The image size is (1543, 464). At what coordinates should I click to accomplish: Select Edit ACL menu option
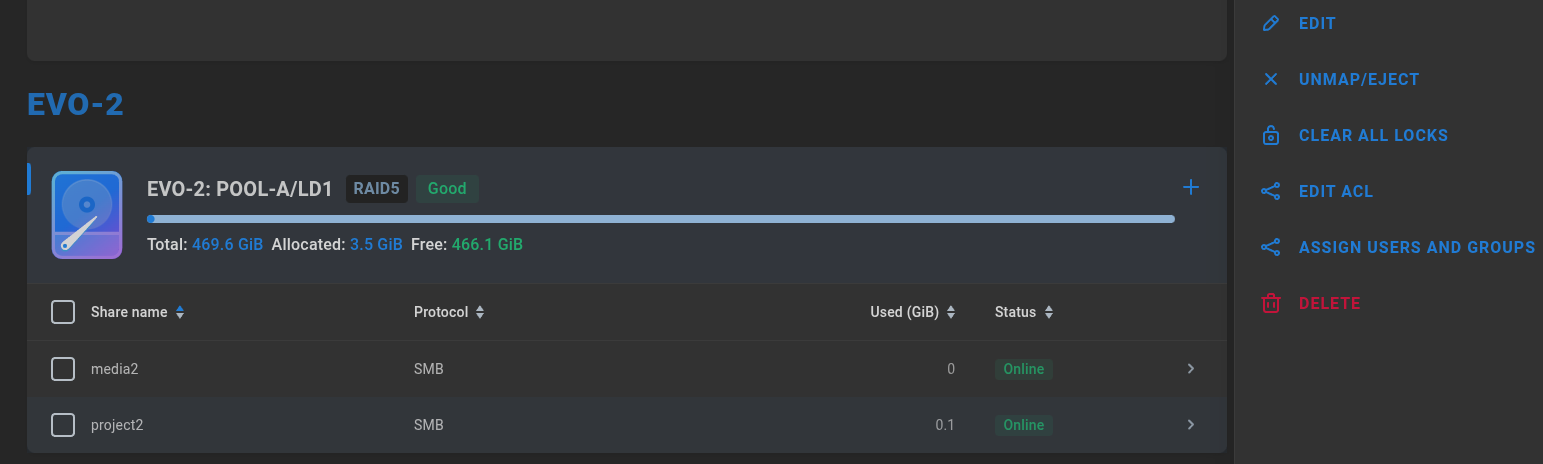(x=1336, y=191)
